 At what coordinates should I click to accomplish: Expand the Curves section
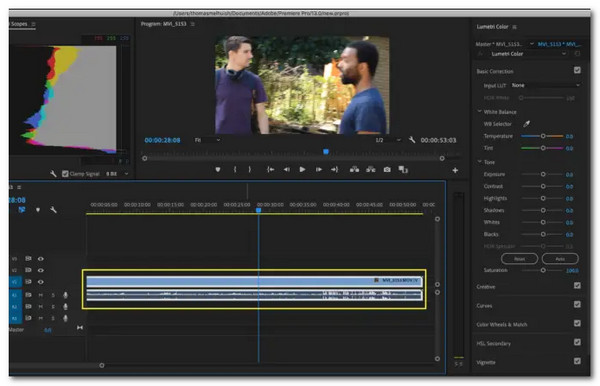click(x=484, y=305)
